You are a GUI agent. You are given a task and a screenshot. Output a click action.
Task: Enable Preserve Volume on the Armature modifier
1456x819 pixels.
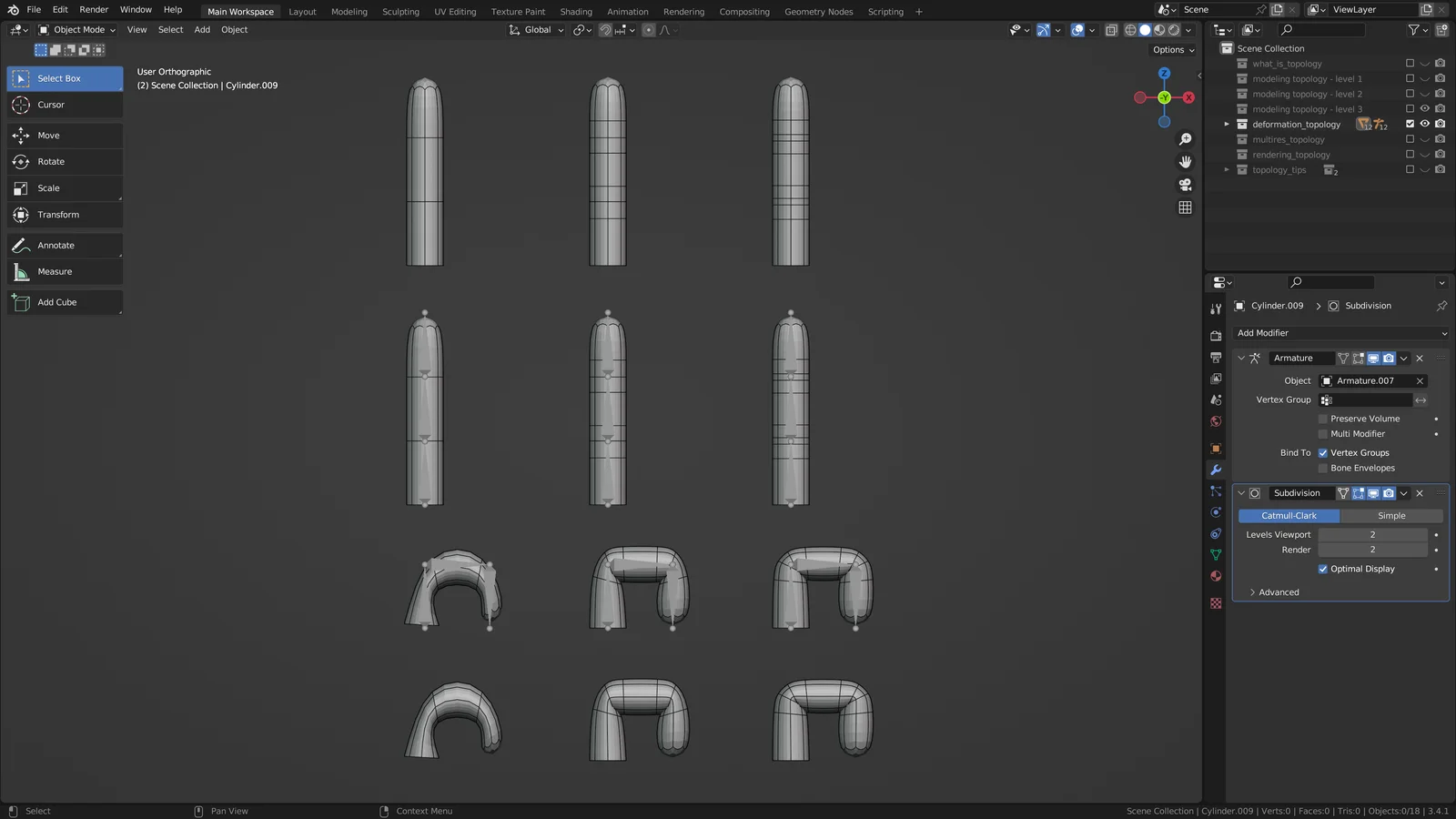click(x=1323, y=419)
